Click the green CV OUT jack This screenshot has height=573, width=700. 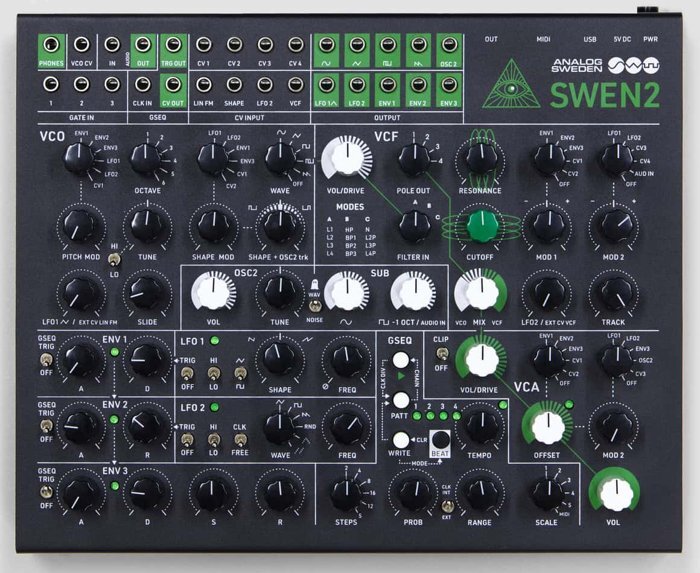pyautogui.click(x=173, y=84)
